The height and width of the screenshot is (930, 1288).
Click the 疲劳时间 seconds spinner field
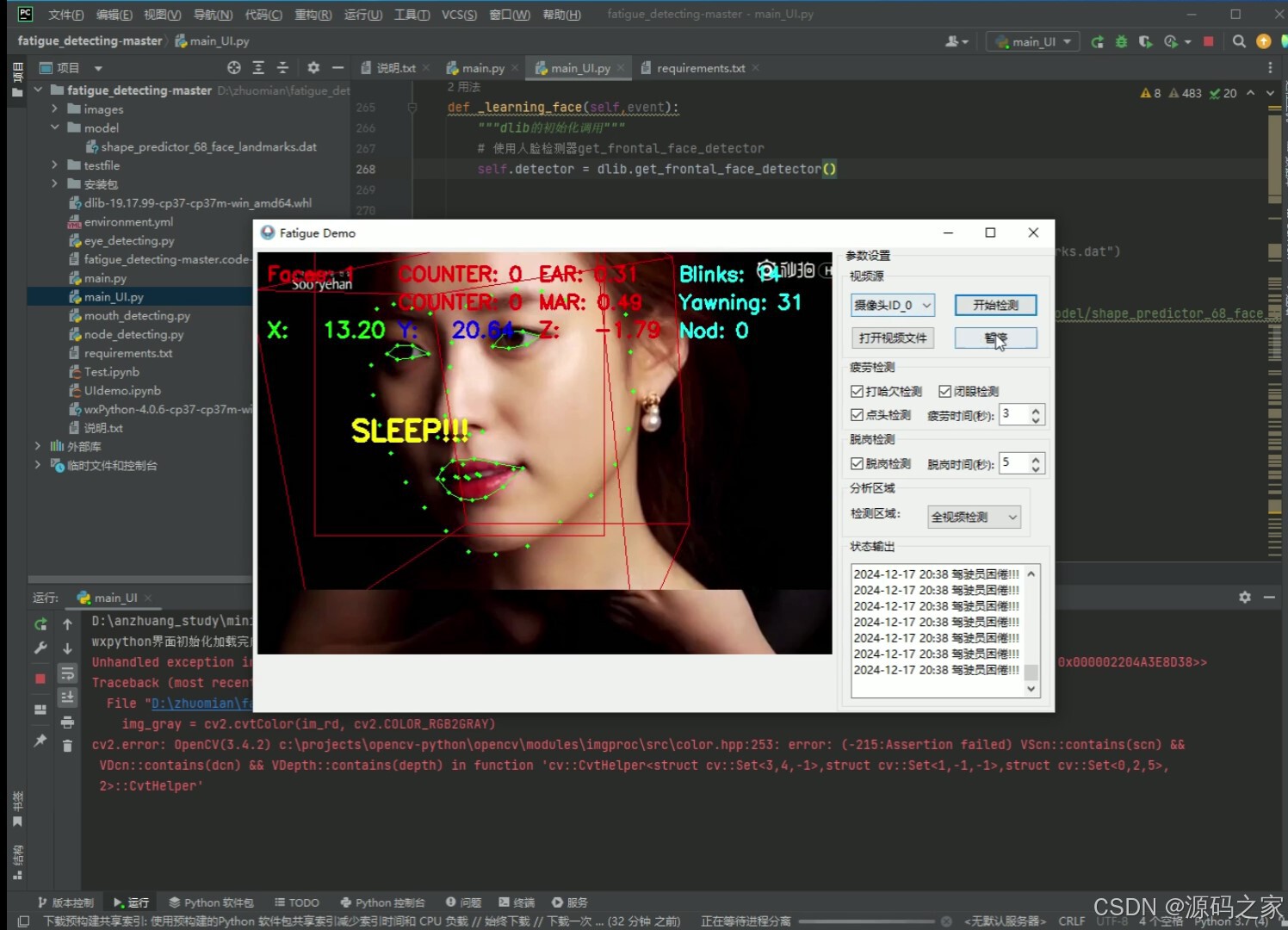(x=1022, y=415)
